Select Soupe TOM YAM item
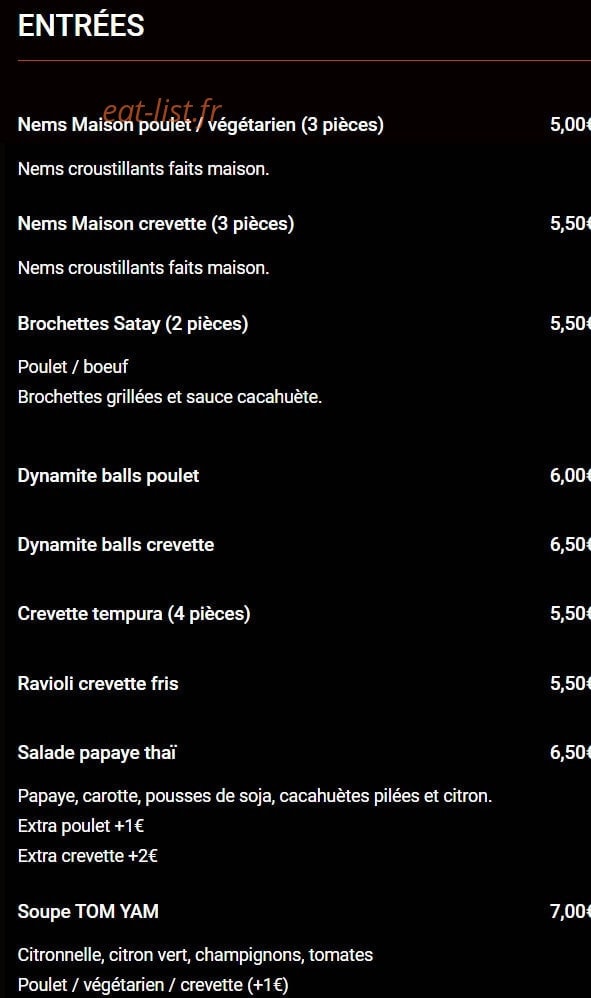 (88, 911)
